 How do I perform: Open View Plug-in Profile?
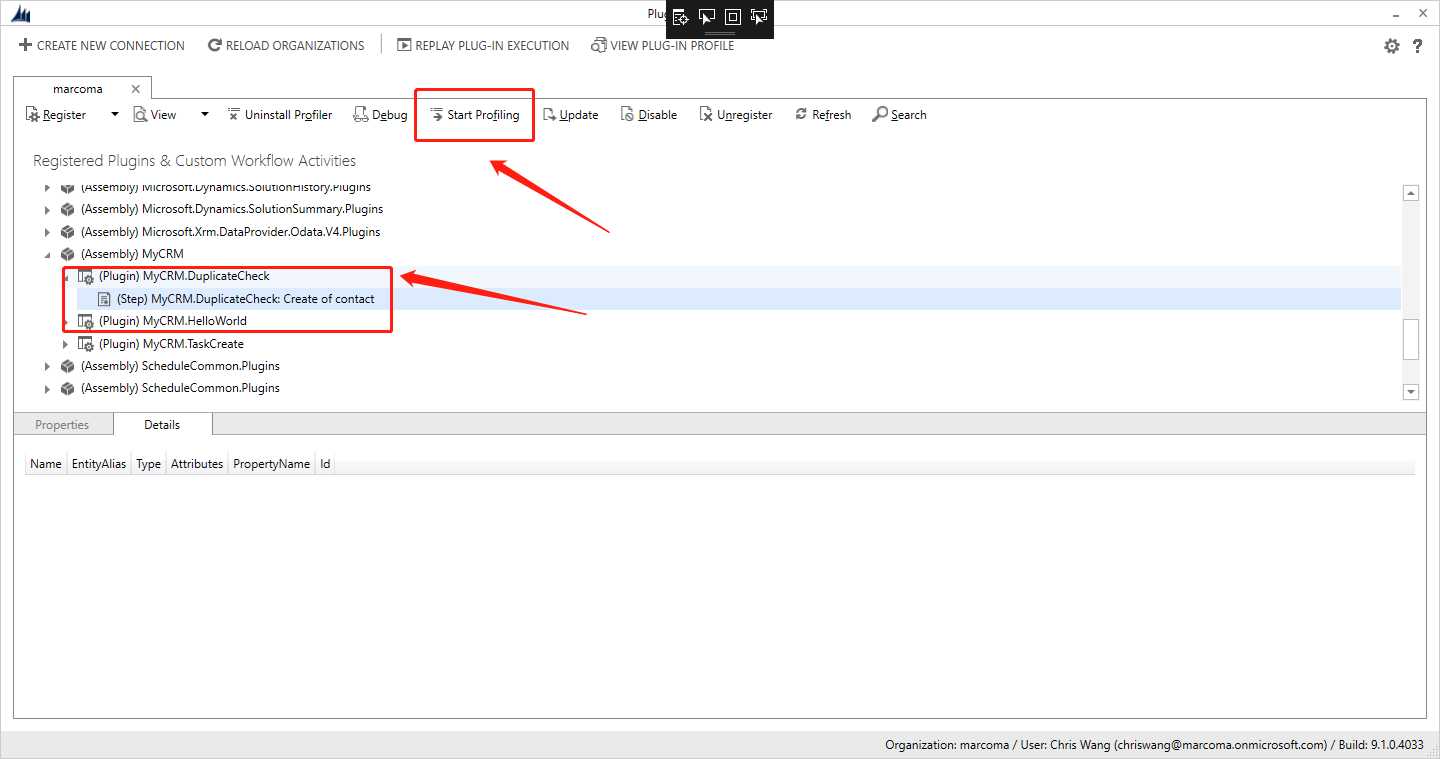click(662, 45)
